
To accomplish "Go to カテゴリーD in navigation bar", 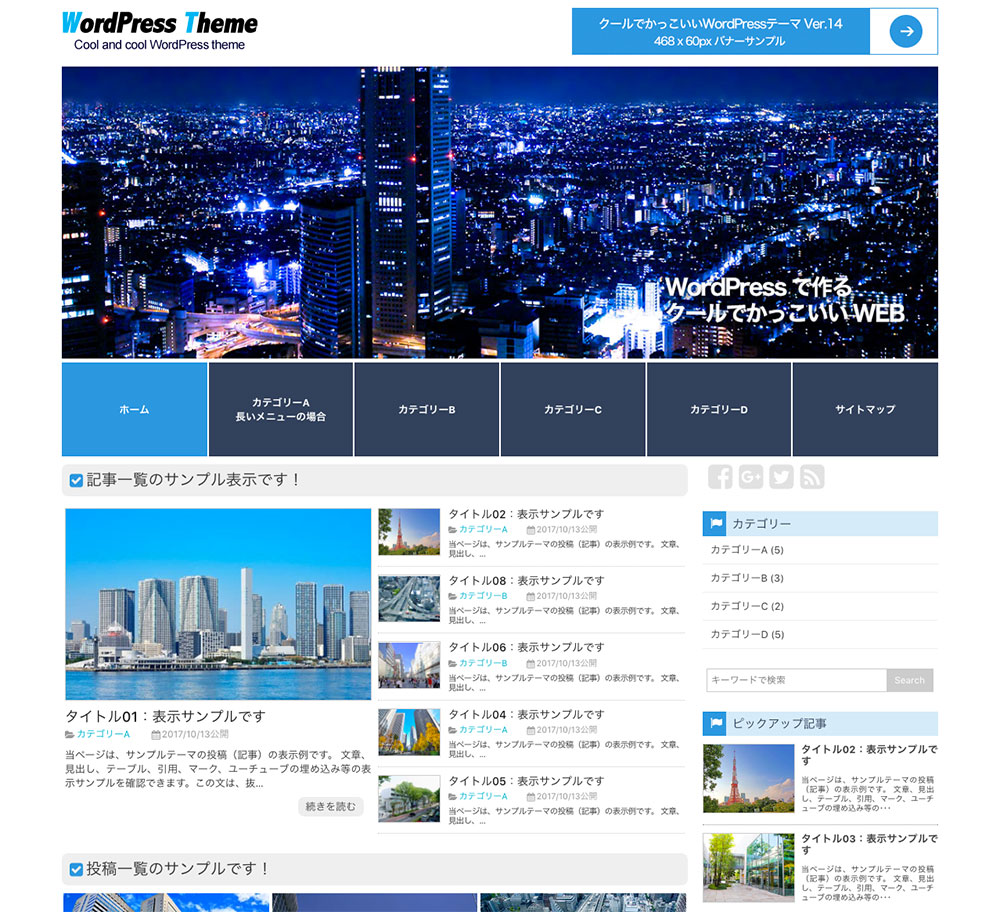I will coord(719,409).
